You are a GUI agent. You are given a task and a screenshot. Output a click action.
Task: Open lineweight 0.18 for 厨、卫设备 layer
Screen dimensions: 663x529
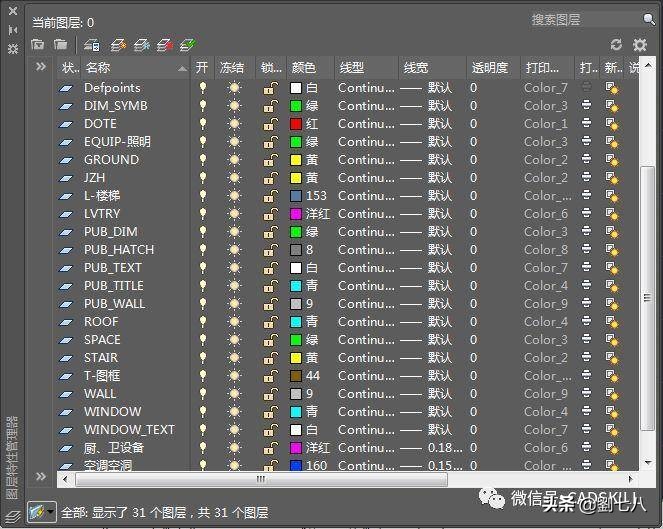[x=431, y=448]
